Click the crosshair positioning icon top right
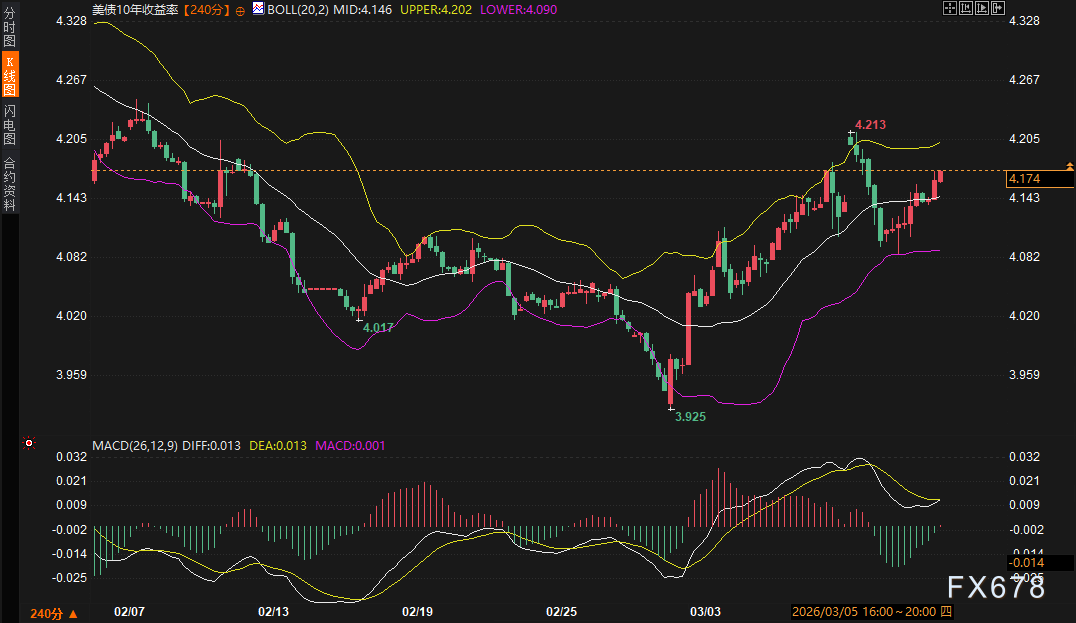This screenshot has height=623, width=1076. click(950, 8)
